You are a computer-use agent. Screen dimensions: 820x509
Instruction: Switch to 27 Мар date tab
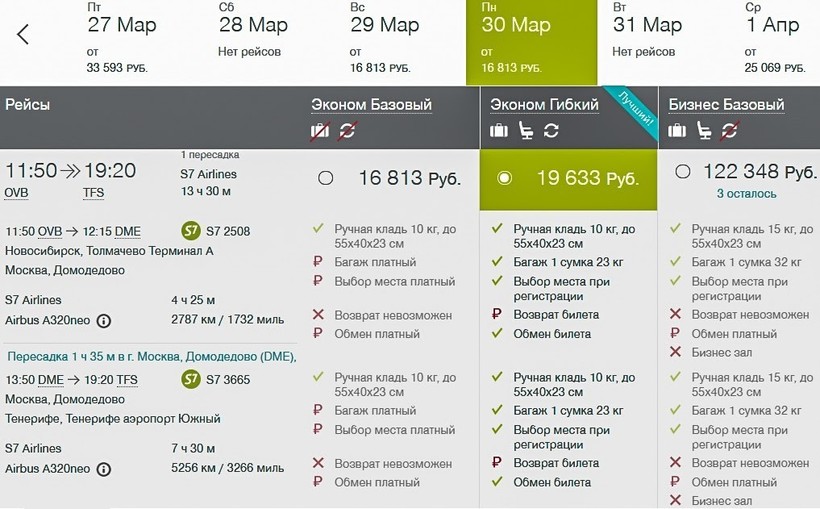tap(122, 42)
